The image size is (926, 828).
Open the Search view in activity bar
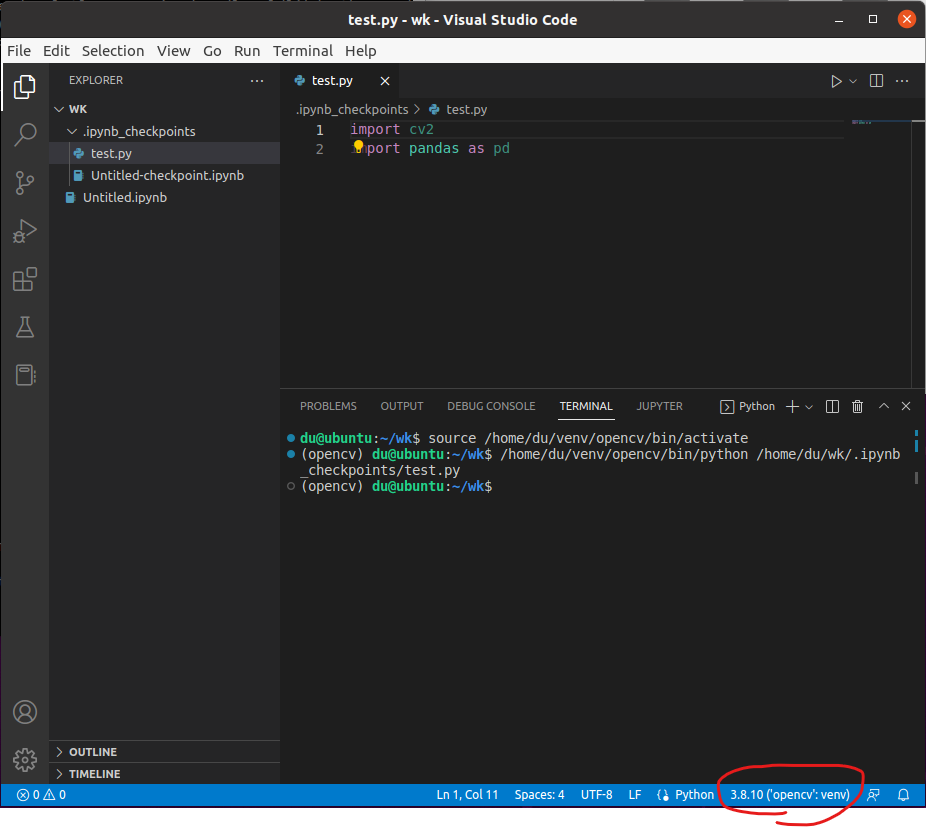[x=25, y=135]
